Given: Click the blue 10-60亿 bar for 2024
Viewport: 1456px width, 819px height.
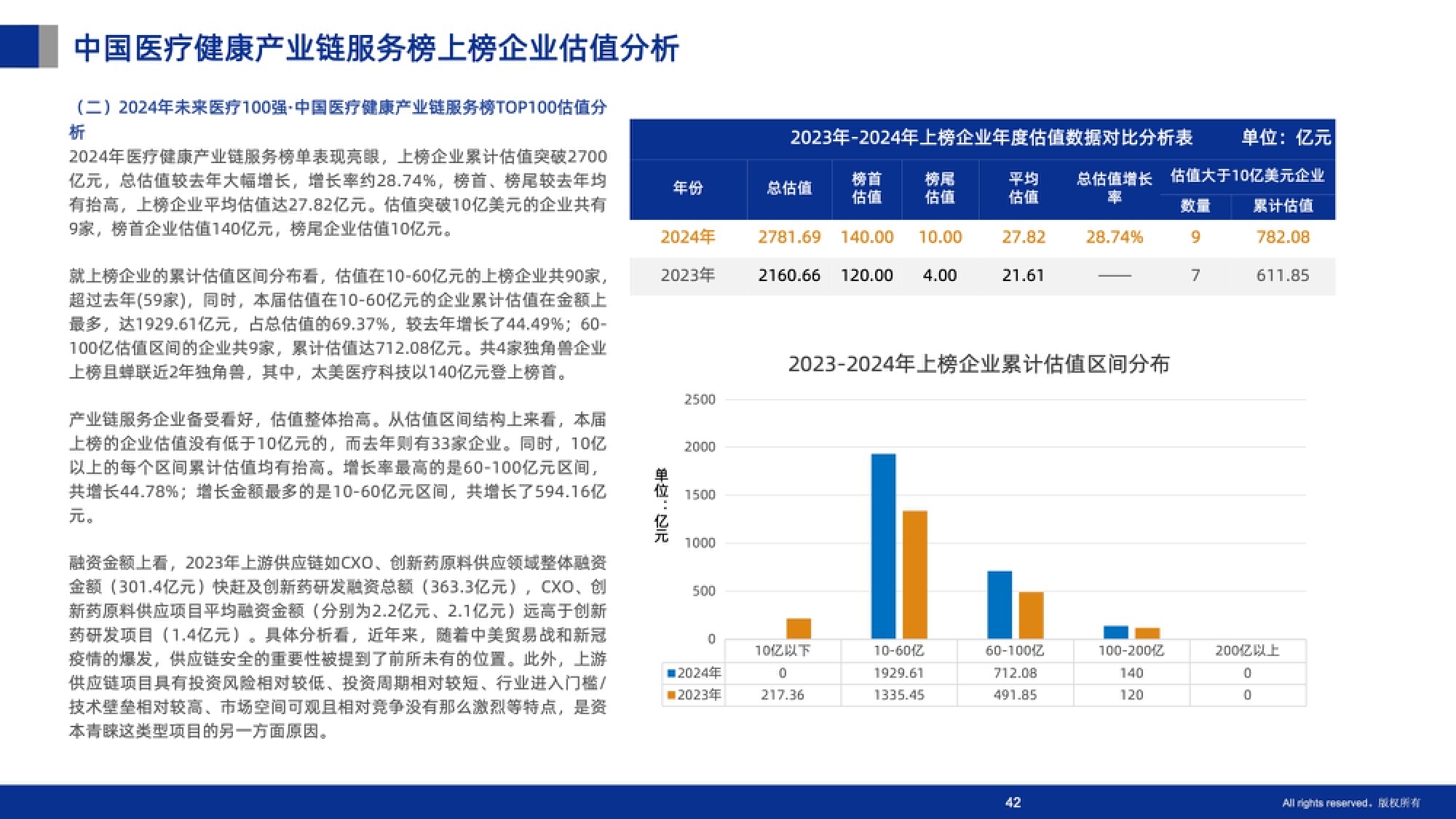Looking at the screenshot, I should point(883,546).
